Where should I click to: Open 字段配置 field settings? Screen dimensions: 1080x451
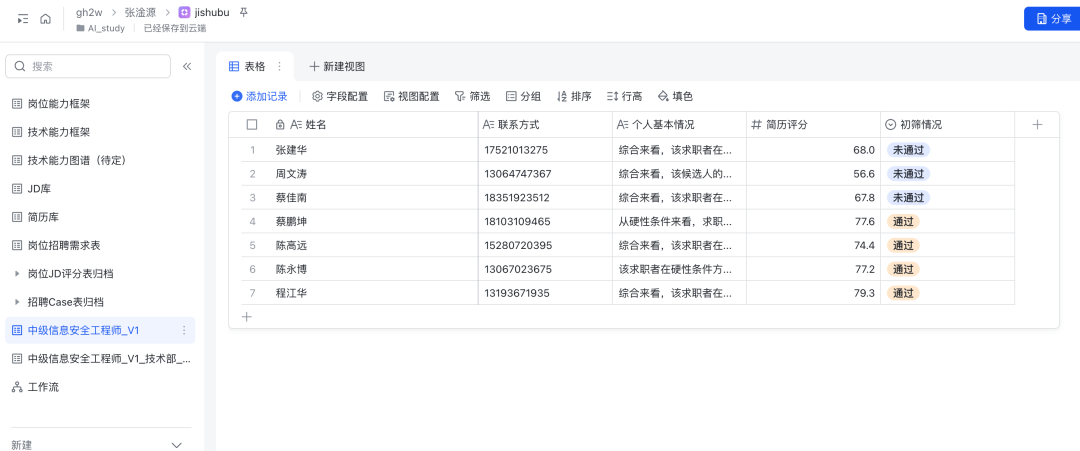(x=340, y=96)
